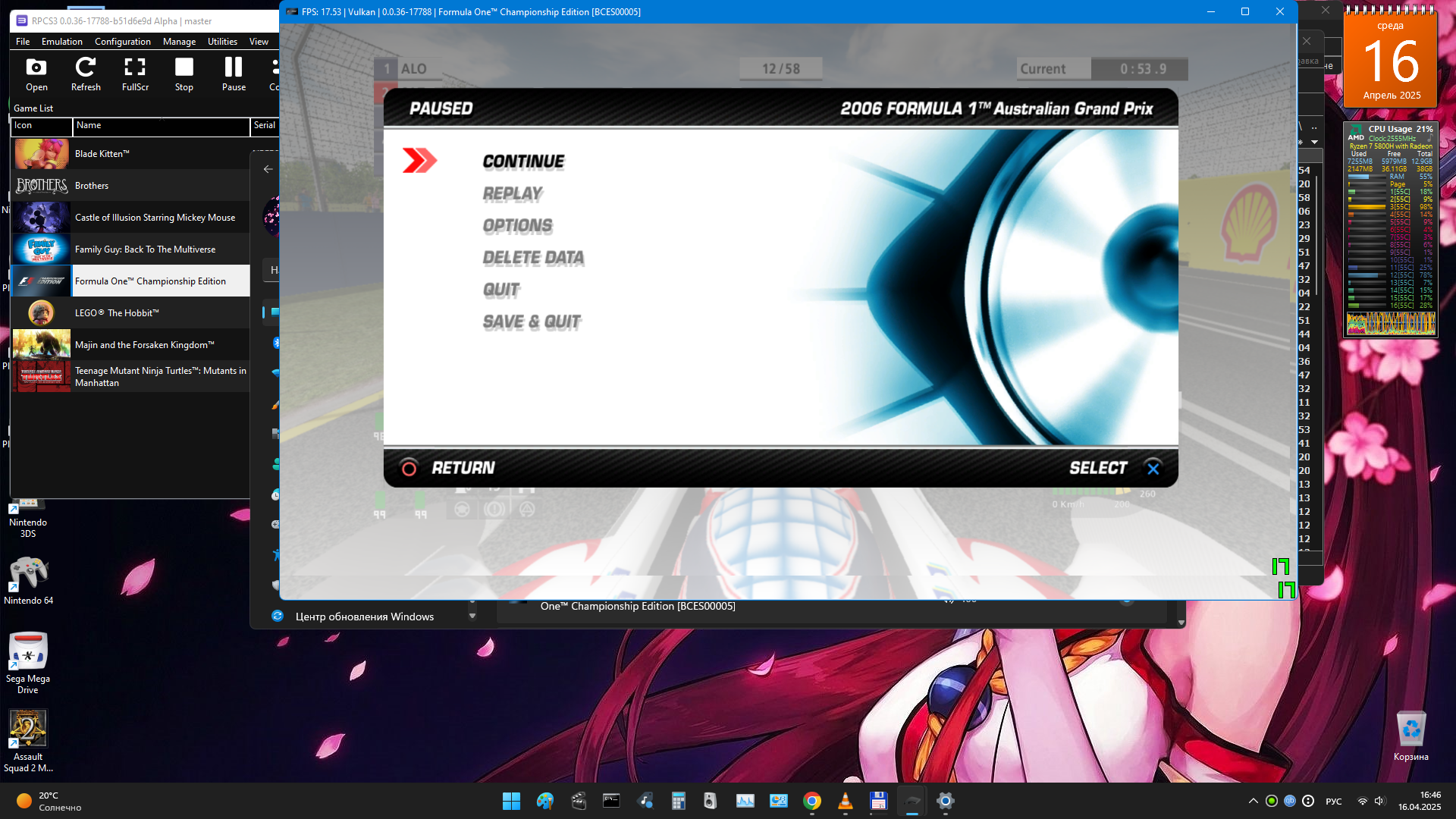This screenshot has width=1456, height=819.
Task: Open Sega Mega Drive desktop shortcut
Action: tap(28, 663)
